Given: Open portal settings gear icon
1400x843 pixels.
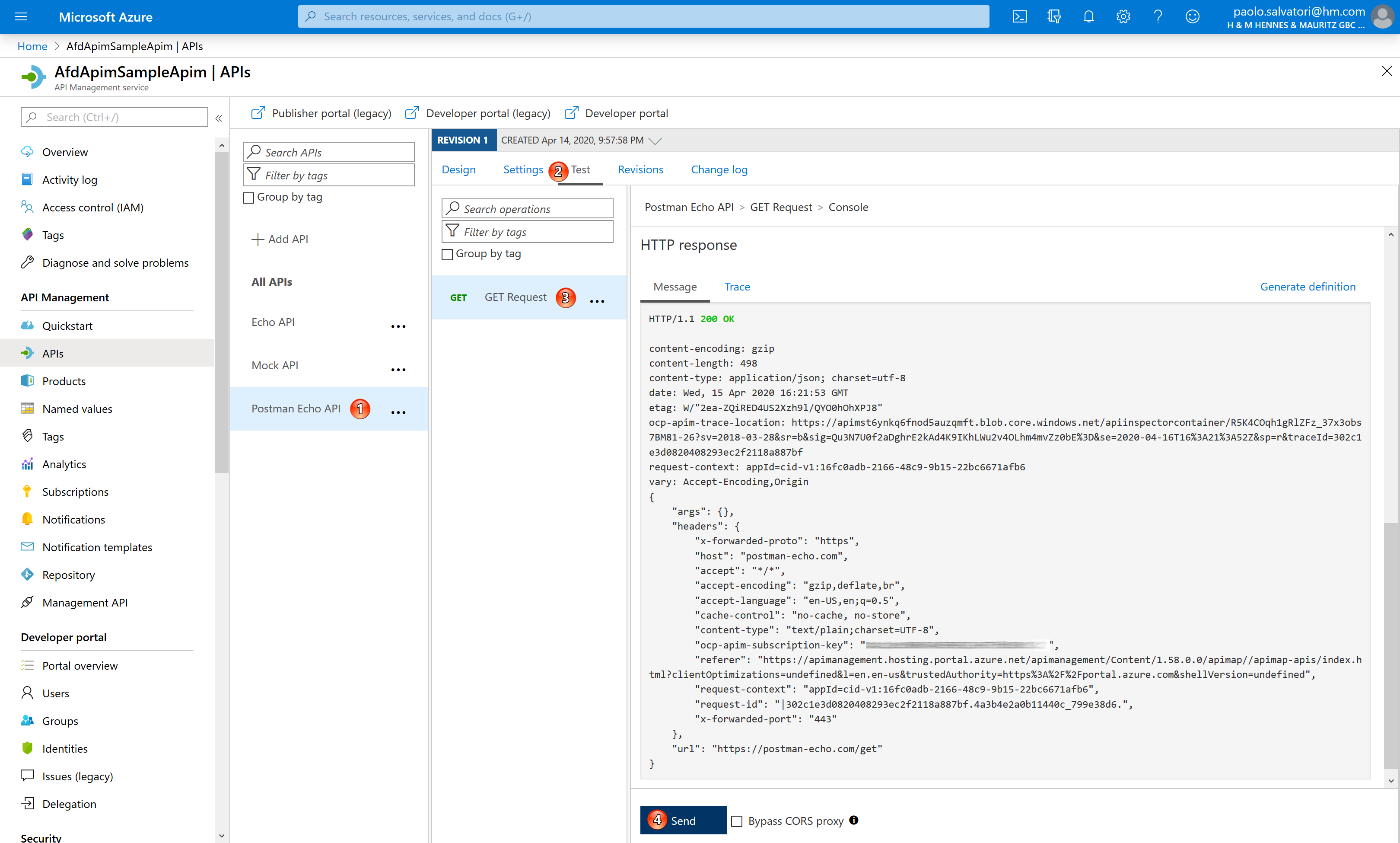Looking at the screenshot, I should click(1123, 16).
